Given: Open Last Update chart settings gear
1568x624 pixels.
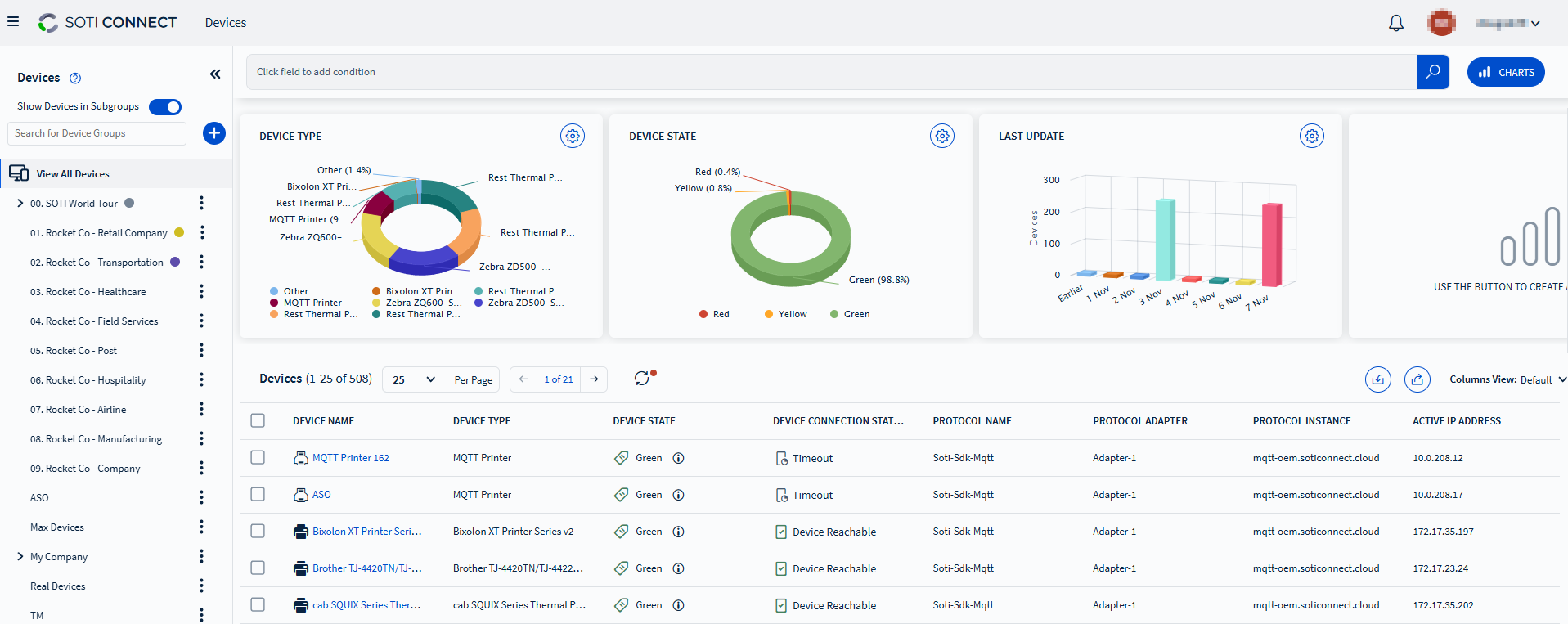Looking at the screenshot, I should 1312,136.
